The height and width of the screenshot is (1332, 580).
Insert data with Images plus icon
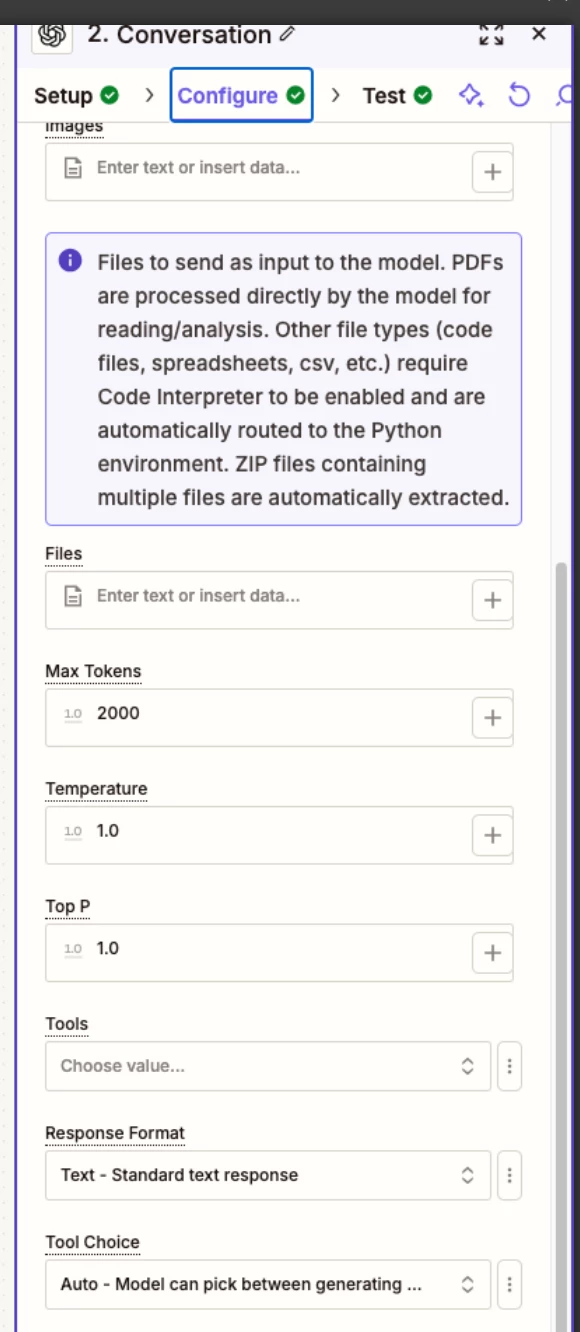492,172
